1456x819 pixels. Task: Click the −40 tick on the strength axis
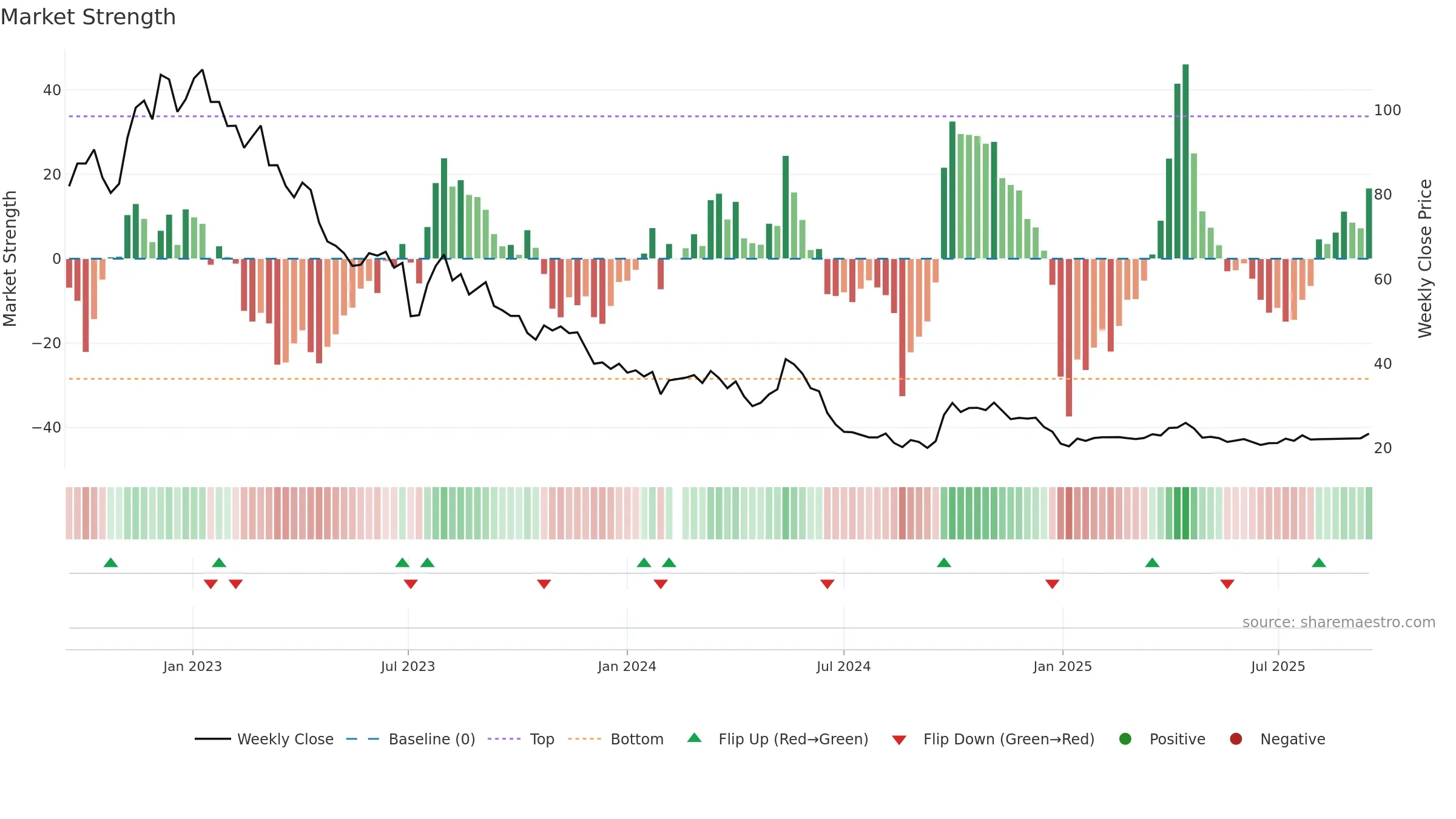click(x=47, y=428)
